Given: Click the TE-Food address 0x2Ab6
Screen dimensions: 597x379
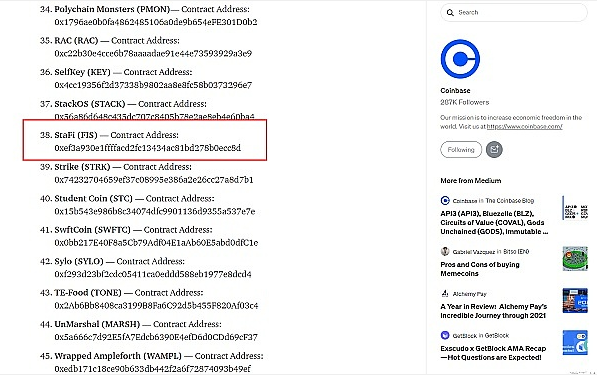Looking at the screenshot, I should coord(156,306).
